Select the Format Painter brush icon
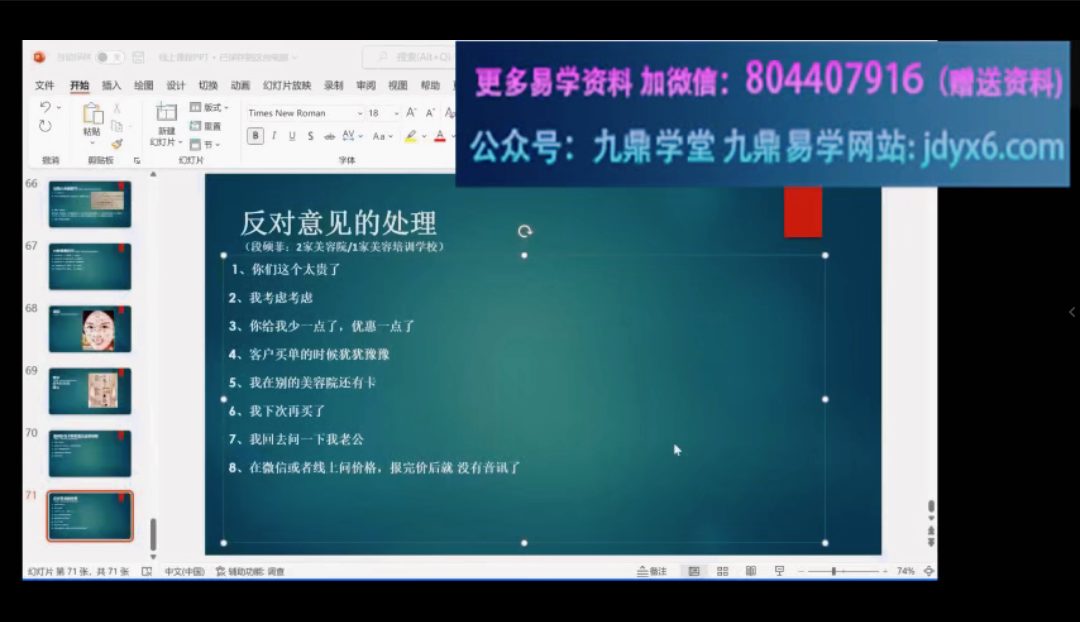Image resolution: width=1080 pixels, height=622 pixels. 117,144
